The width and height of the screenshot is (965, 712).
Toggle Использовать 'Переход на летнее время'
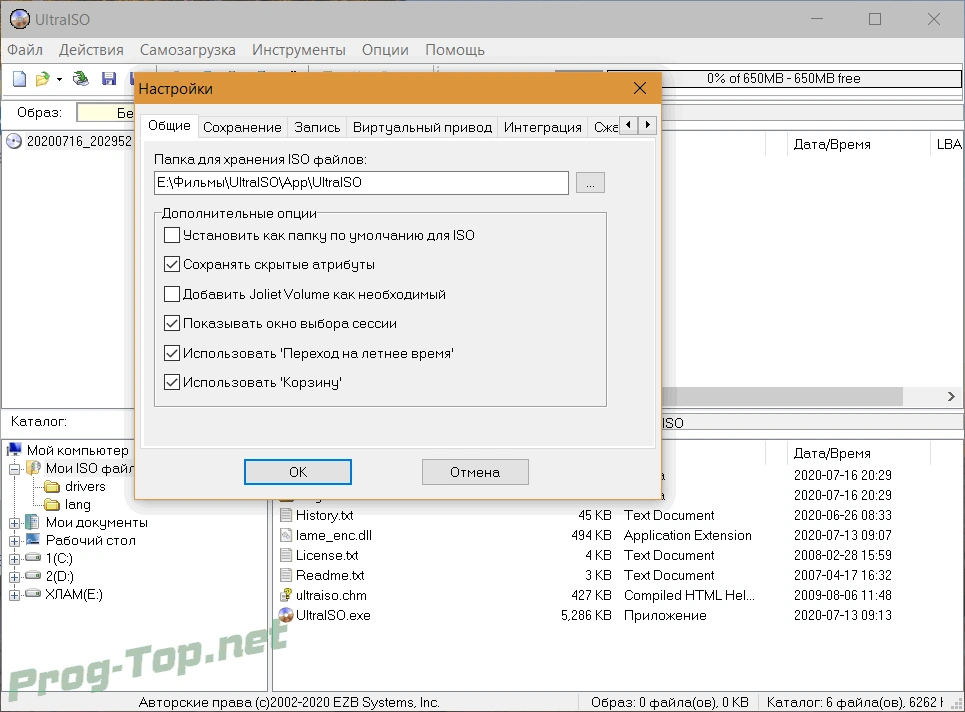172,353
